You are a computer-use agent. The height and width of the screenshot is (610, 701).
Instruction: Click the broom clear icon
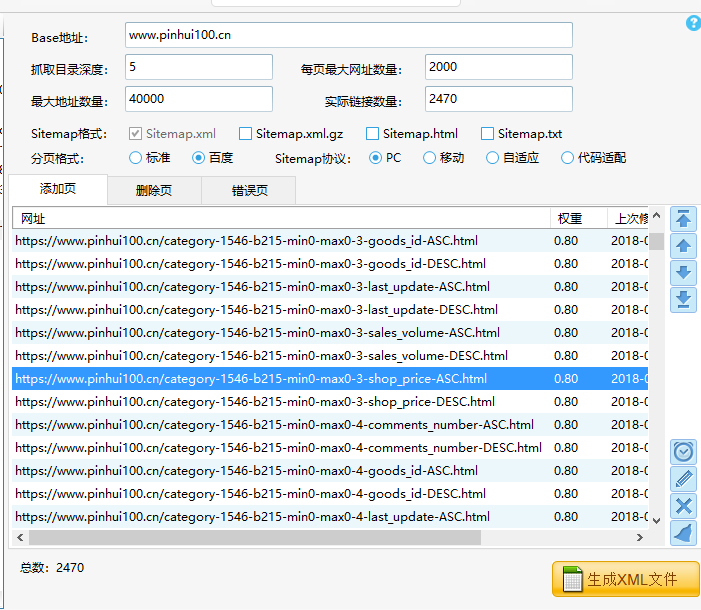point(683,533)
